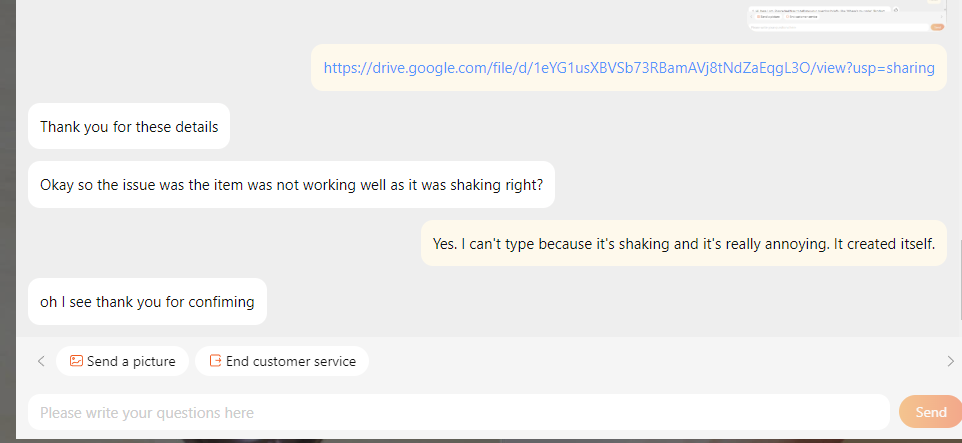The height and width of the screenshot is (443, 962).
Task: Click the reply starting 'Yes. I can't type'
Action: point(683,243)
